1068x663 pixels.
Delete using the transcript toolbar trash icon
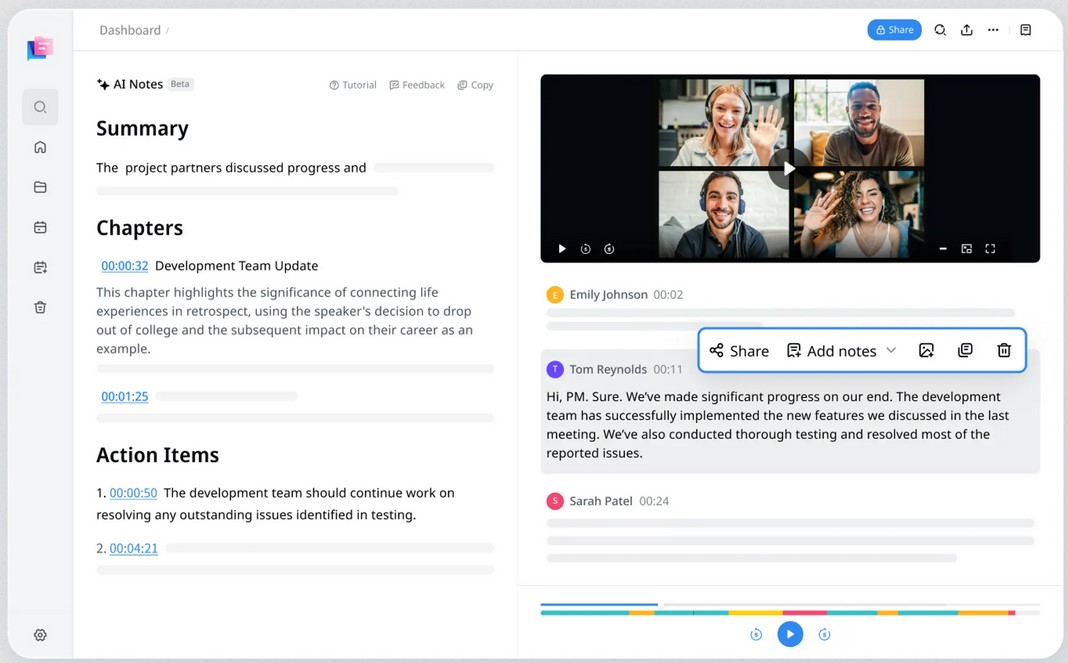click(1004, 350)
